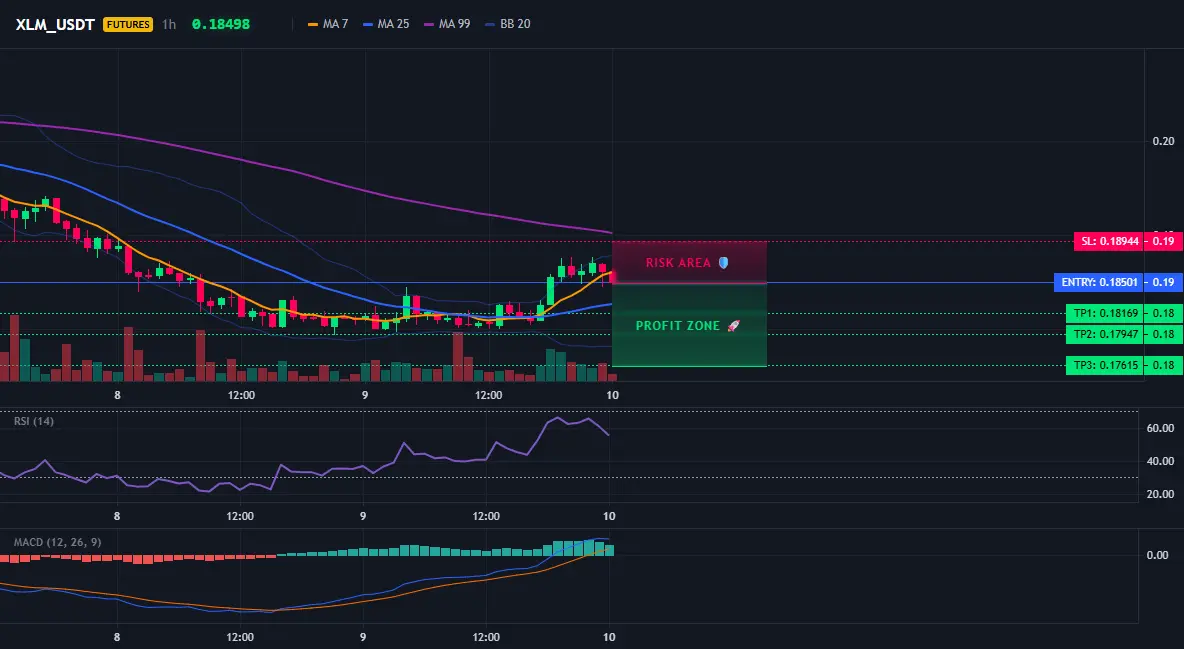1184x649 pixels.
Task: Click the shield icon beside RISK AREA
Action: click(723, 263)
